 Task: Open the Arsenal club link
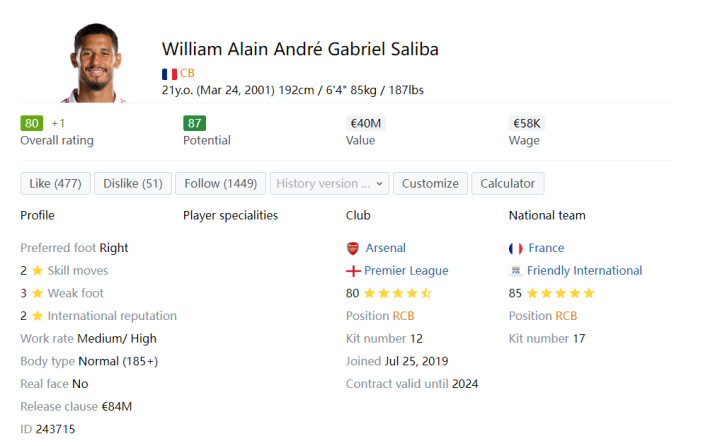click(386, 248)
